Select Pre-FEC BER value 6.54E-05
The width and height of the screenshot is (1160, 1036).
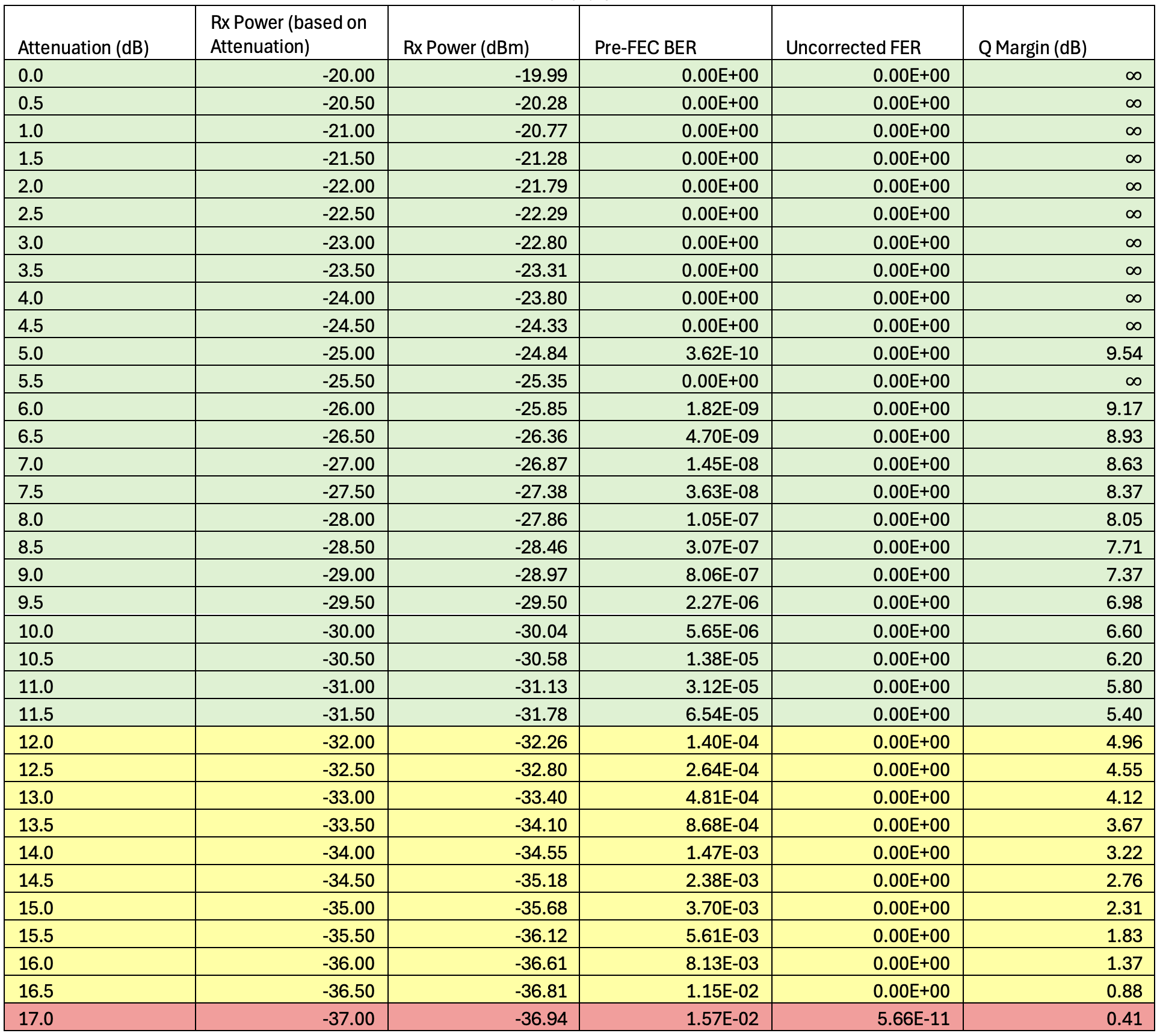[676, 713]
